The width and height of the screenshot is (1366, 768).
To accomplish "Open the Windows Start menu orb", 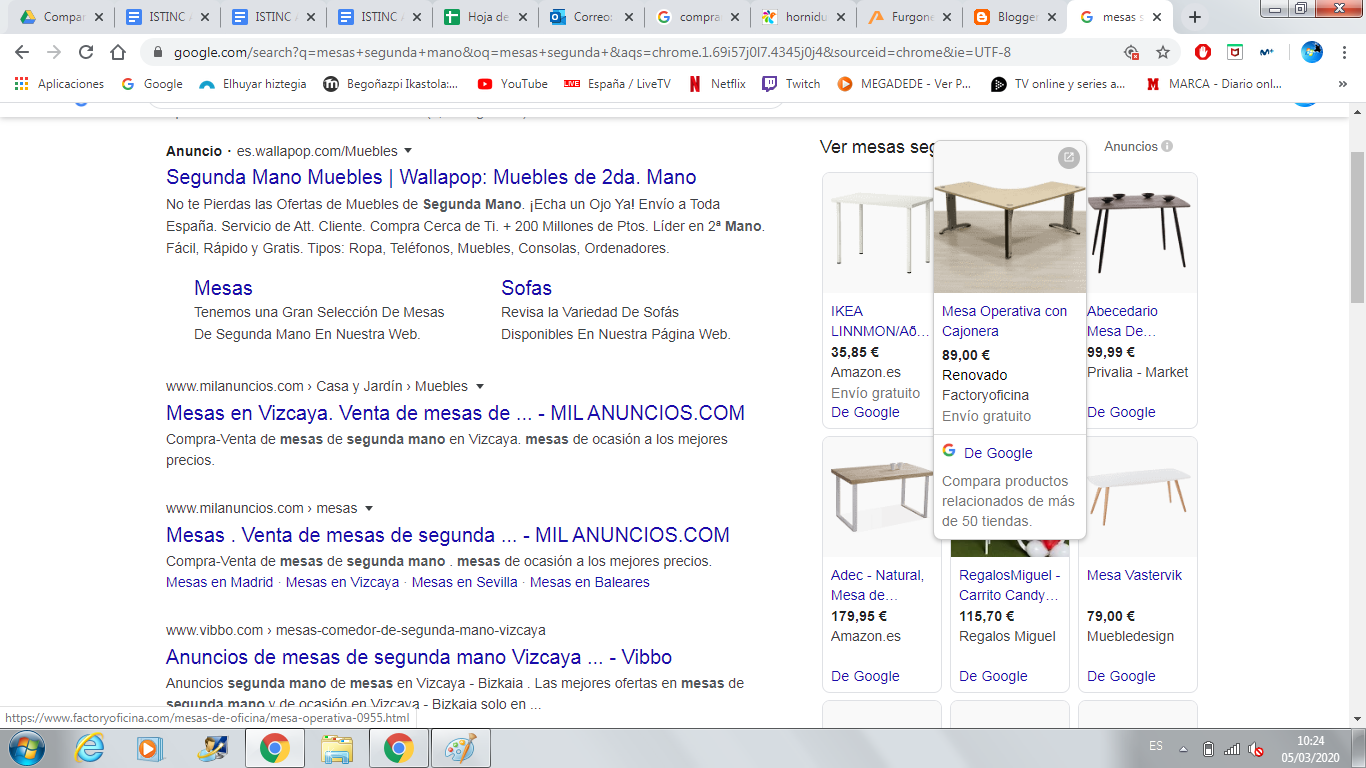I will [x=25, y=748].
